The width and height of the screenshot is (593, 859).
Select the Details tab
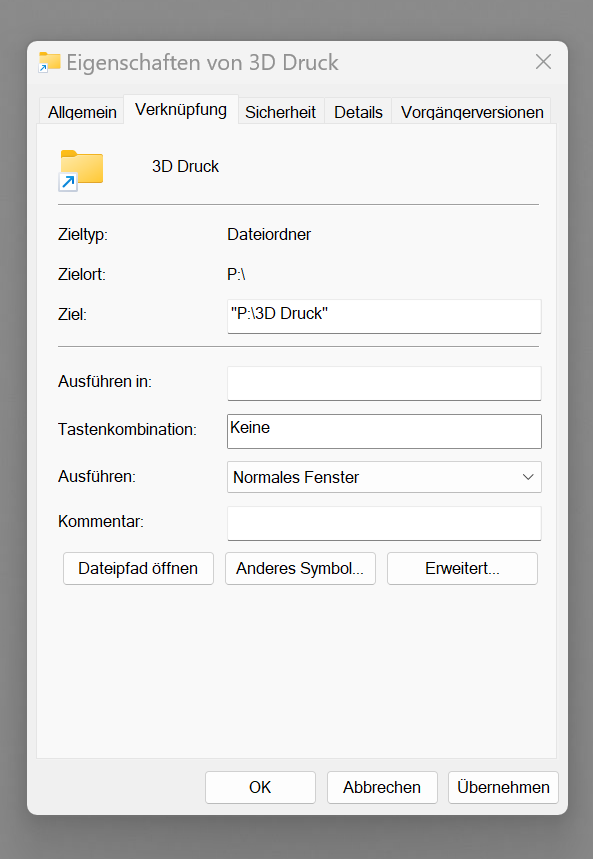click(357, 112)
